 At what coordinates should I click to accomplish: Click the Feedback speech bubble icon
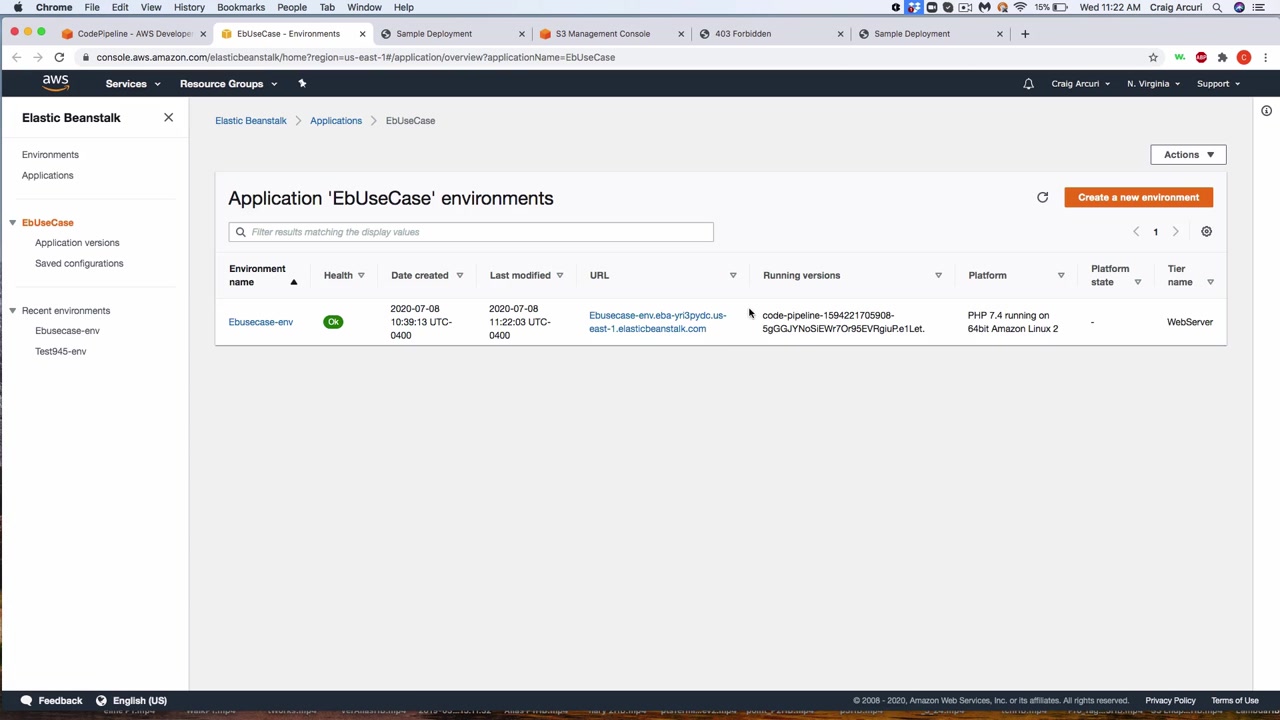27,701
